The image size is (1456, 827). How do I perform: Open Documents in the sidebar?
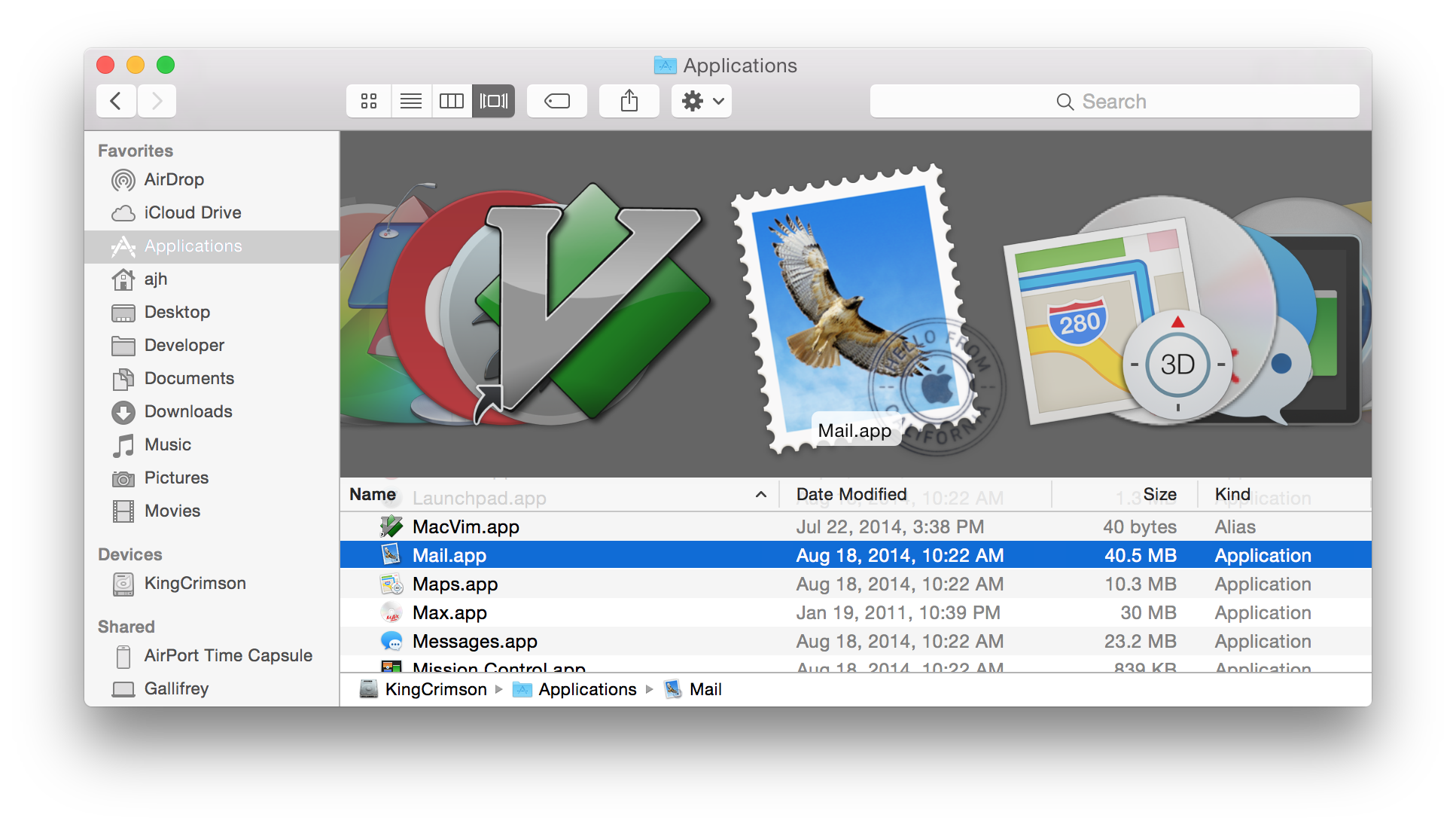click(x=212, y=379)
